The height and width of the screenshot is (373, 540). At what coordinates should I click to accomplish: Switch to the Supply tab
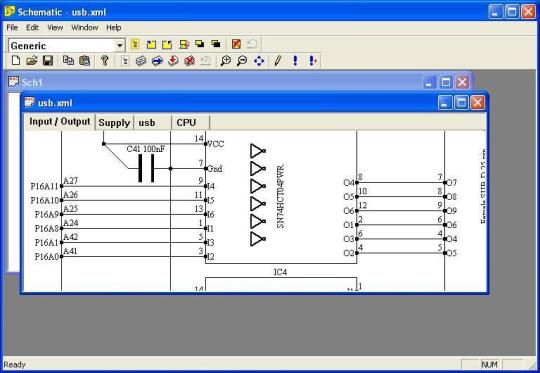[114, 123]
